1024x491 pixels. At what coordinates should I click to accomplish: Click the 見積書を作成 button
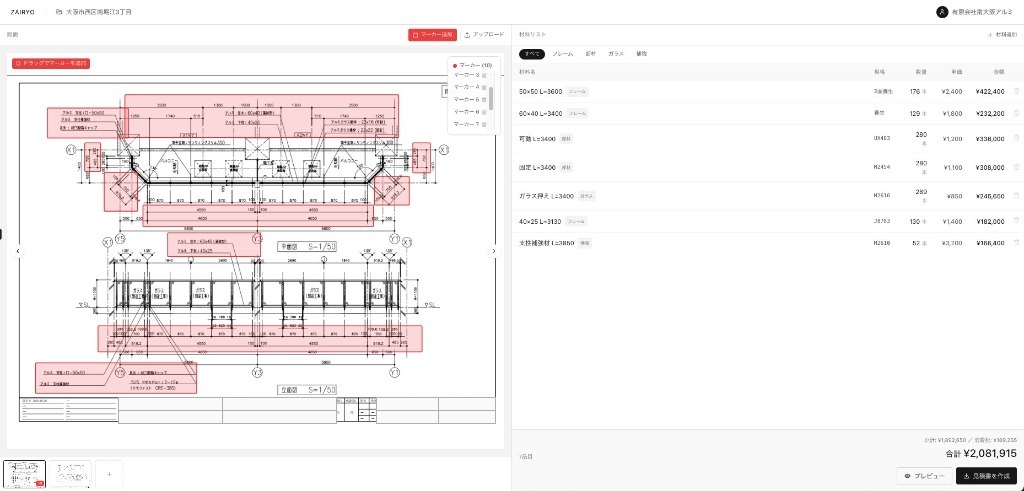pos(986,476)
